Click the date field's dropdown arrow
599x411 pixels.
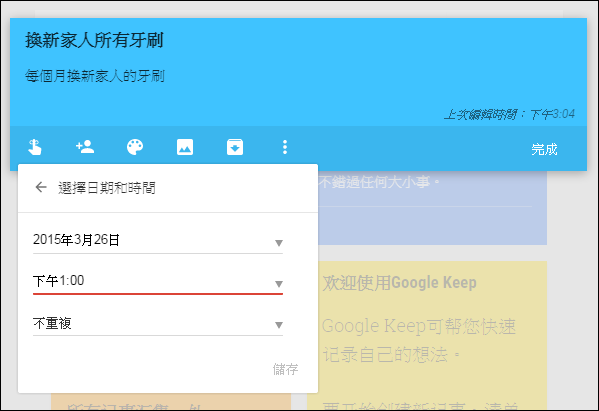click(279, 243)
